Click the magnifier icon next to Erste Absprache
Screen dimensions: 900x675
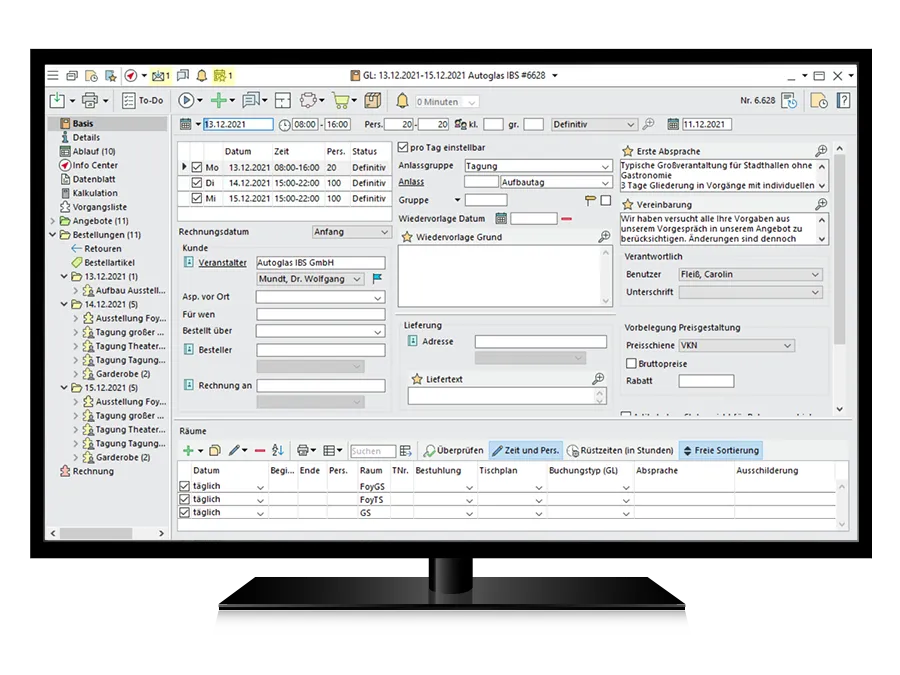(x=821, y=151)
